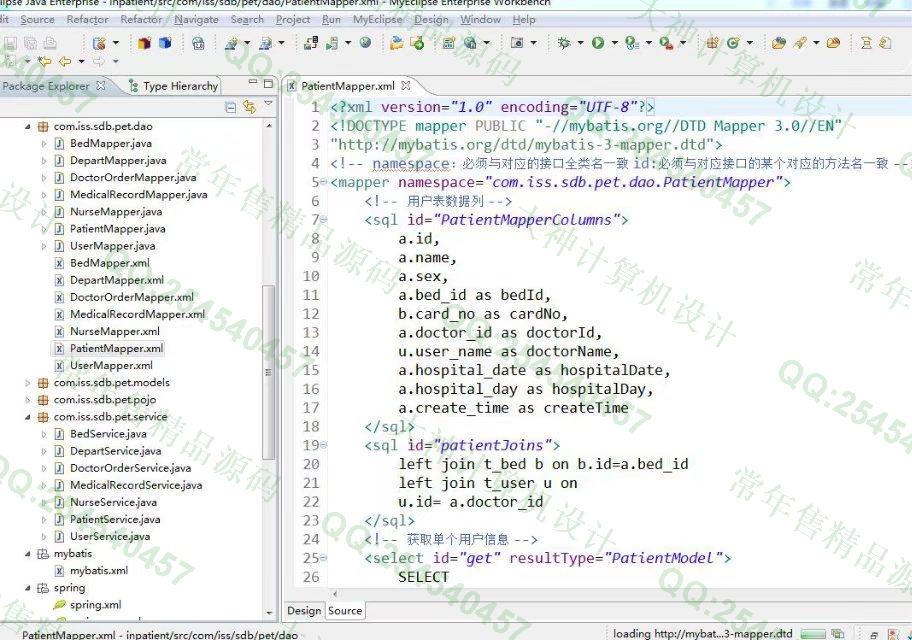The height and width of the screenshot is (640, 912).
Task: Click code text 'a.hospital_day as hospitalDay,'
Action: click(526, 389)
